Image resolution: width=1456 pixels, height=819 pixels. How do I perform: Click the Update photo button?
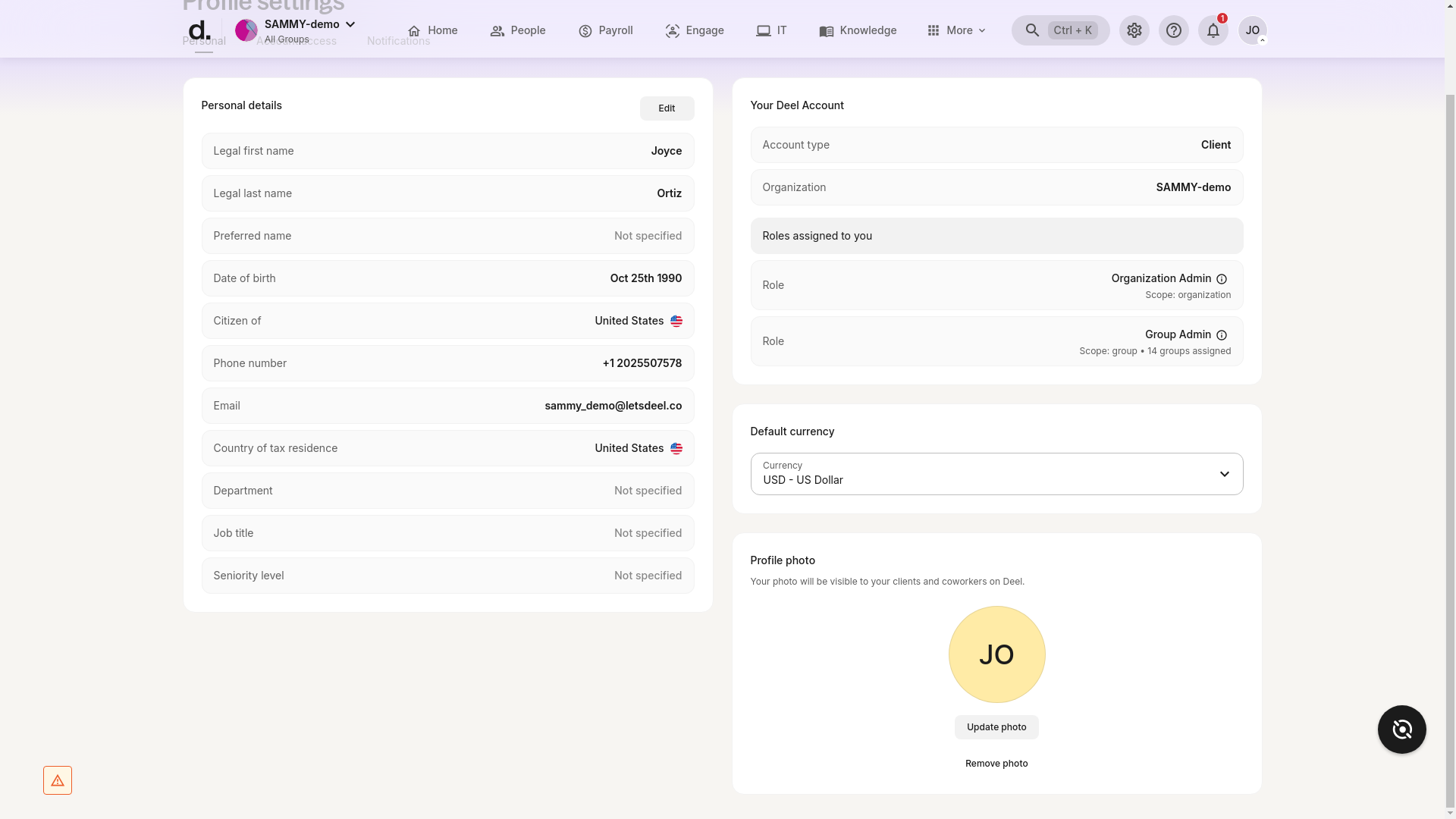tap(996, 727)
